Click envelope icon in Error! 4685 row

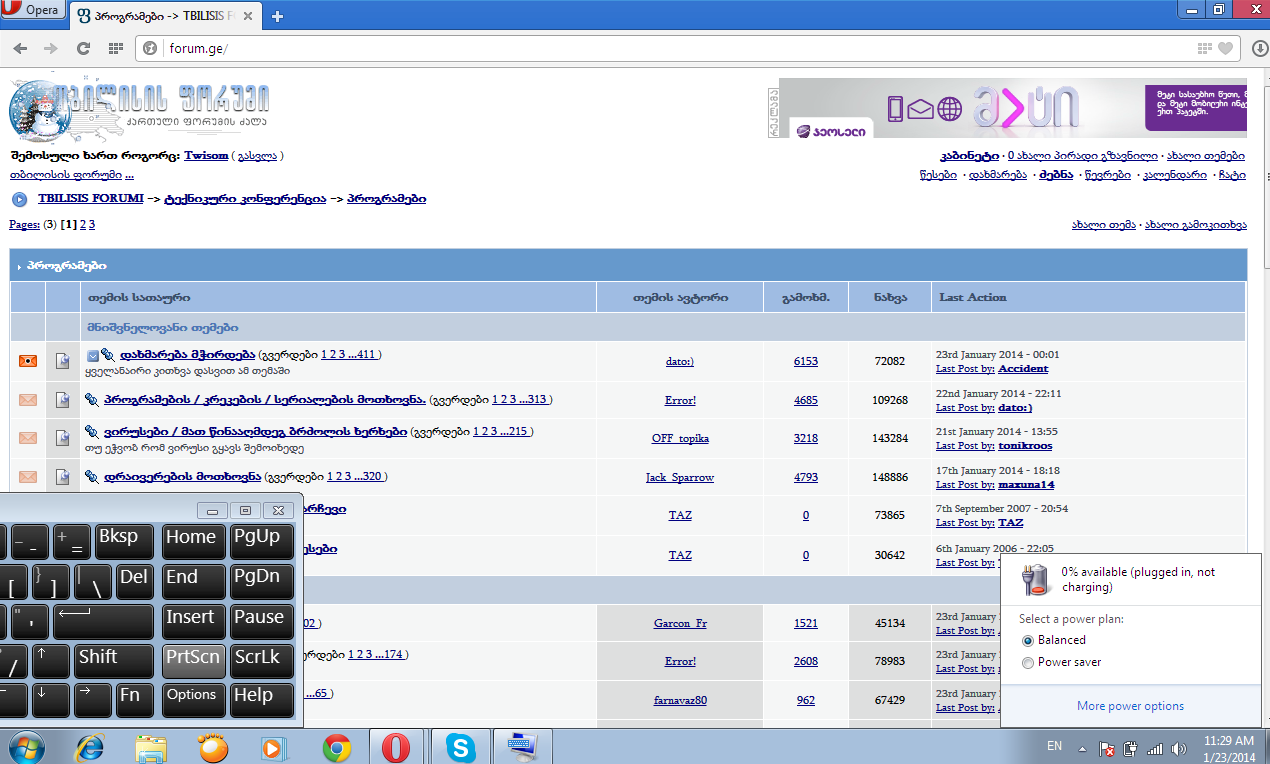pyautogui.click(x=28, y=400)
